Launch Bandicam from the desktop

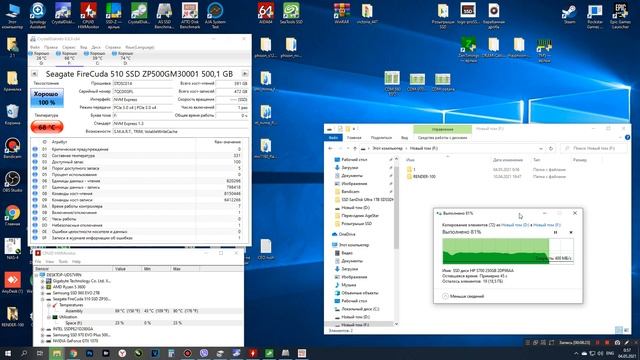(12, 148)
